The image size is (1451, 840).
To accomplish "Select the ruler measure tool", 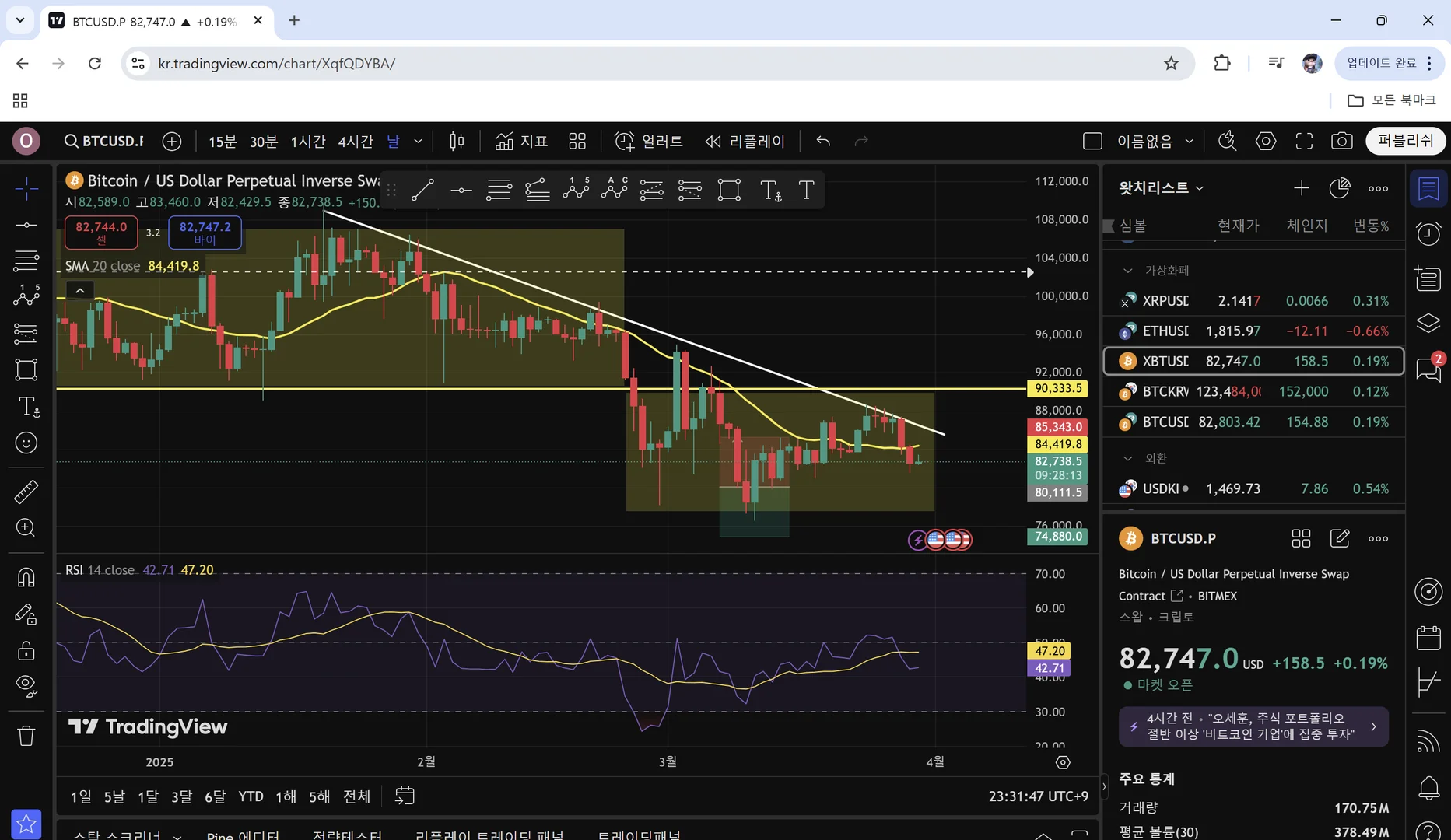I will click(26, 492).
